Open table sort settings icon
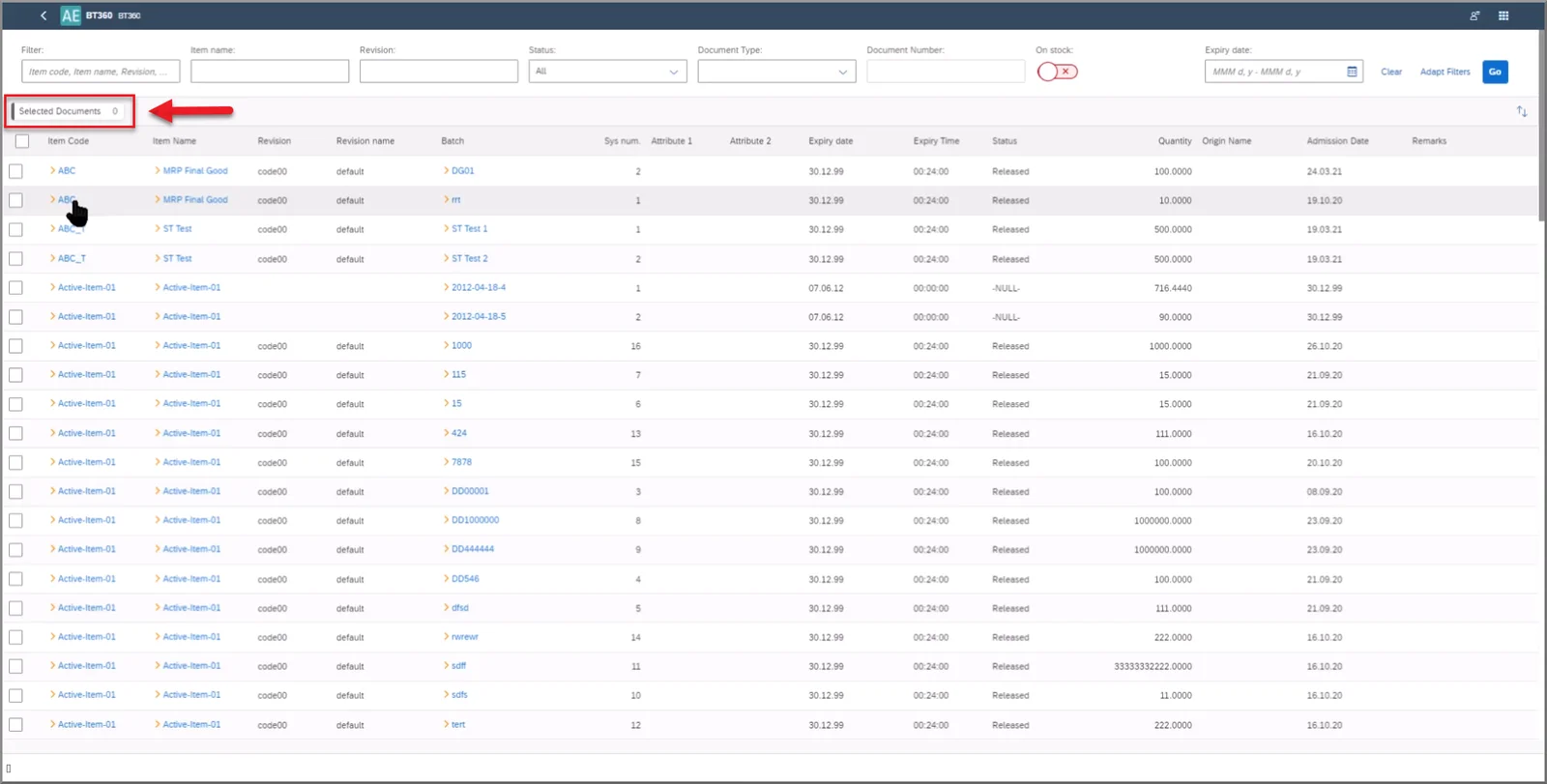 click(x=1522, y=111)
